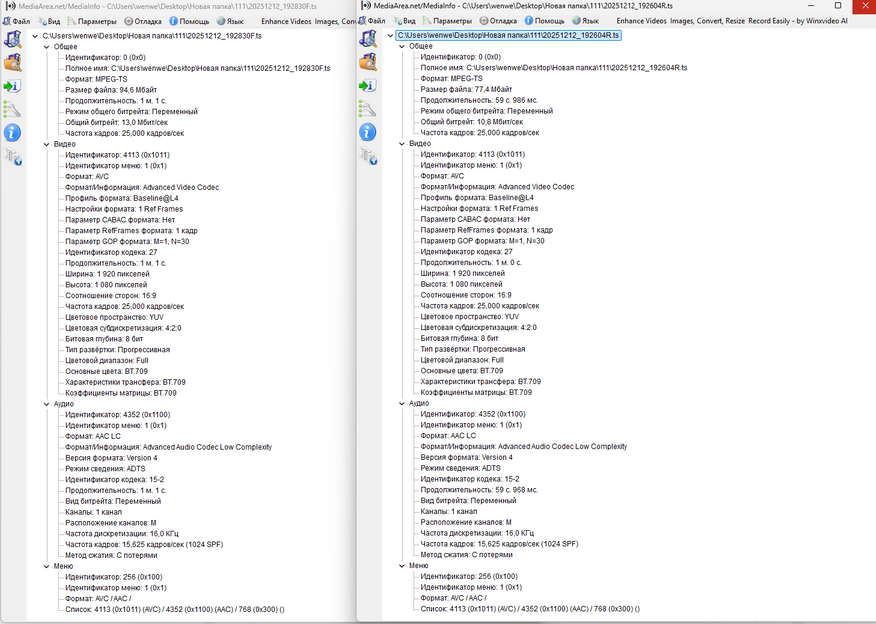
Task: Select 'Общий битрейт: 10,8 Мбит/сек' row
Action: click(x=472, y=122)
